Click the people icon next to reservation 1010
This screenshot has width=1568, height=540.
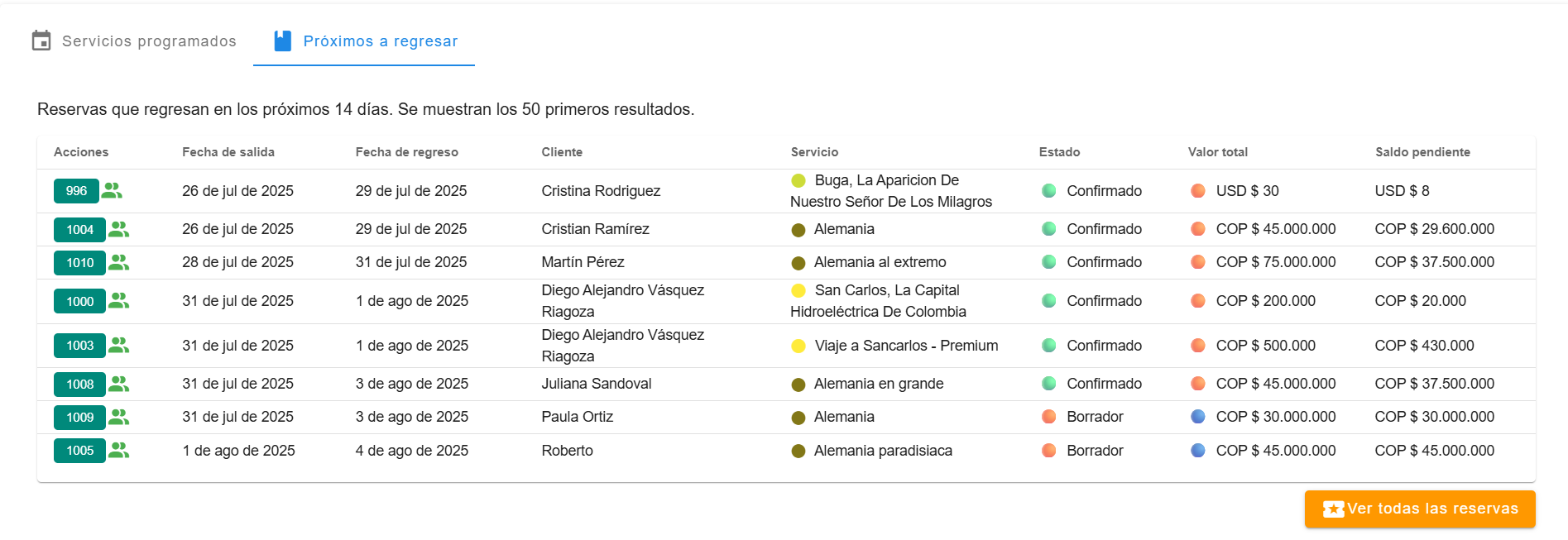click(x=119, y=262)
